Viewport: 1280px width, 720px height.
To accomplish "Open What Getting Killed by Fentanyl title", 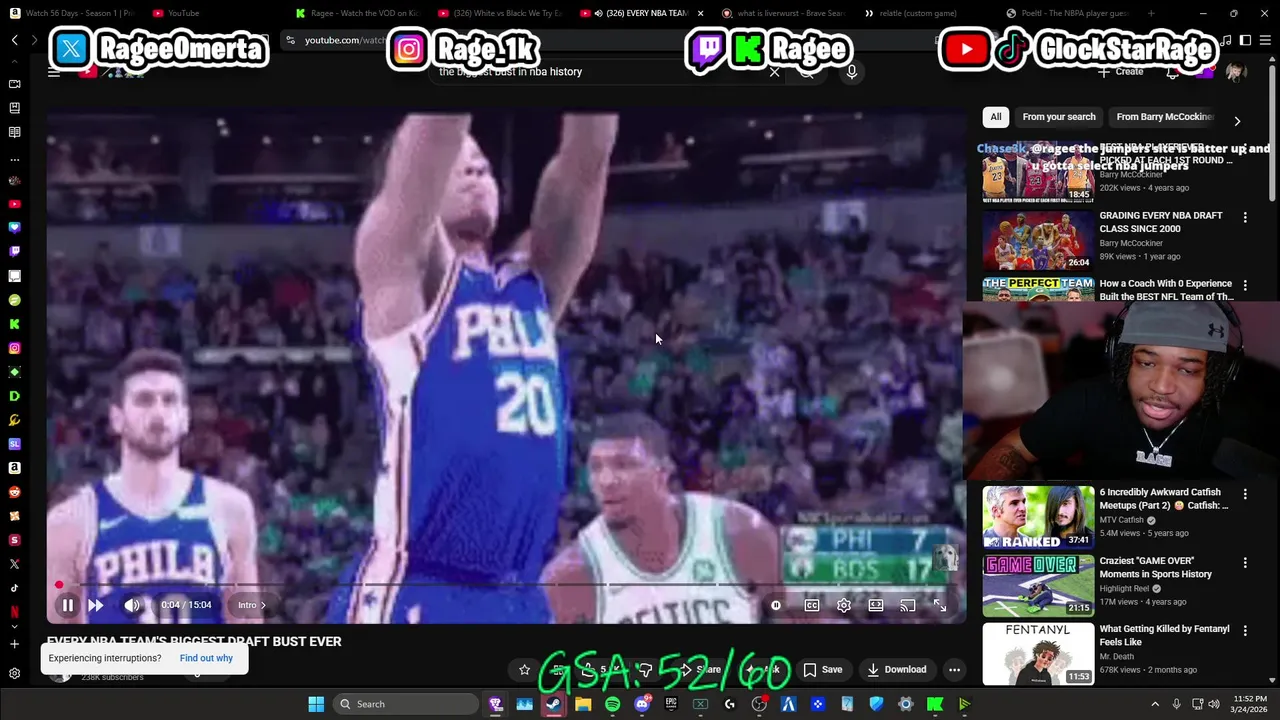I will [1164, 636].
